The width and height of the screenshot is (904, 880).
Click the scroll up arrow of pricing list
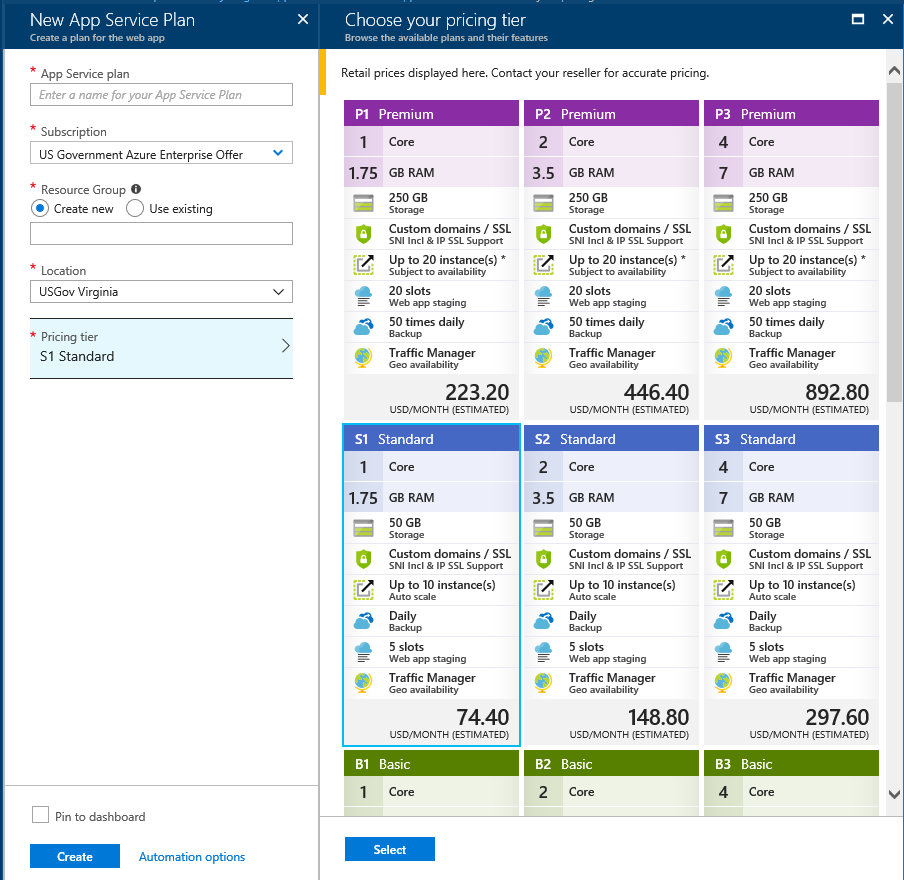[x=894, y=71]
